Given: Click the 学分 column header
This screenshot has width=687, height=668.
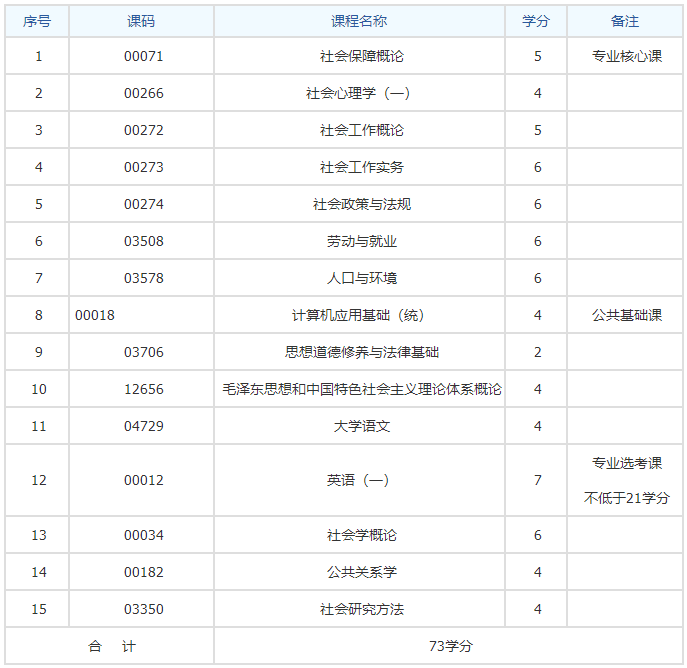Looking at the screenshot, I should [x=537, y=21].
